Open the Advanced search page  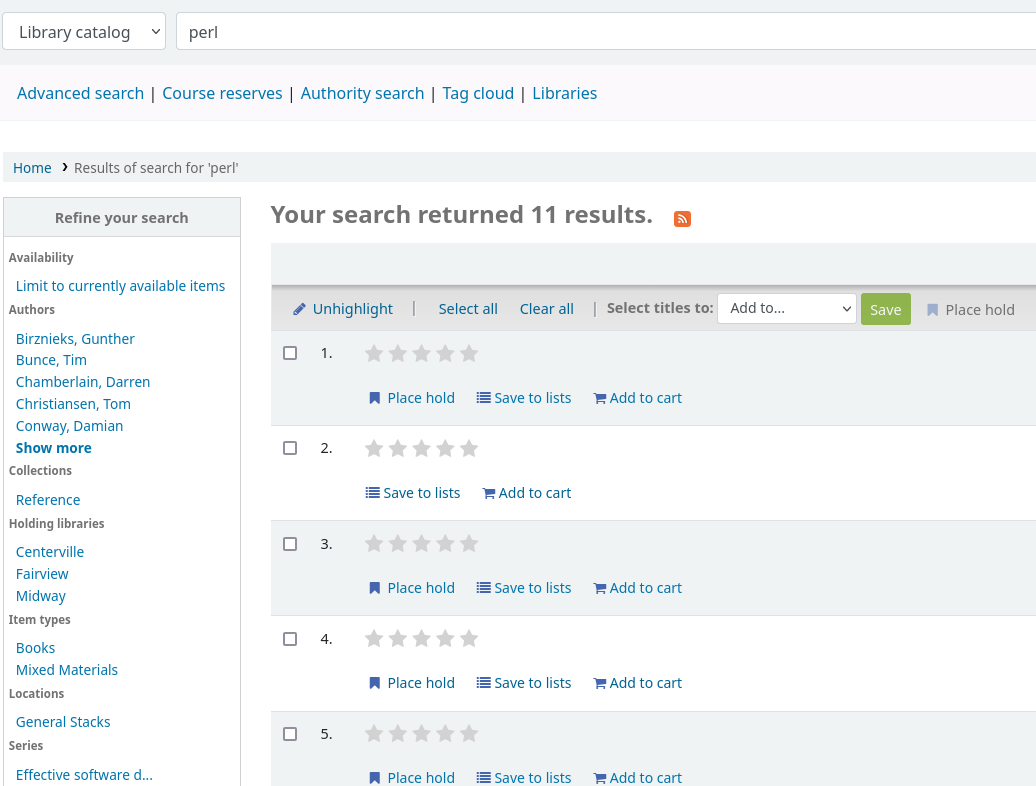point(80,94)
